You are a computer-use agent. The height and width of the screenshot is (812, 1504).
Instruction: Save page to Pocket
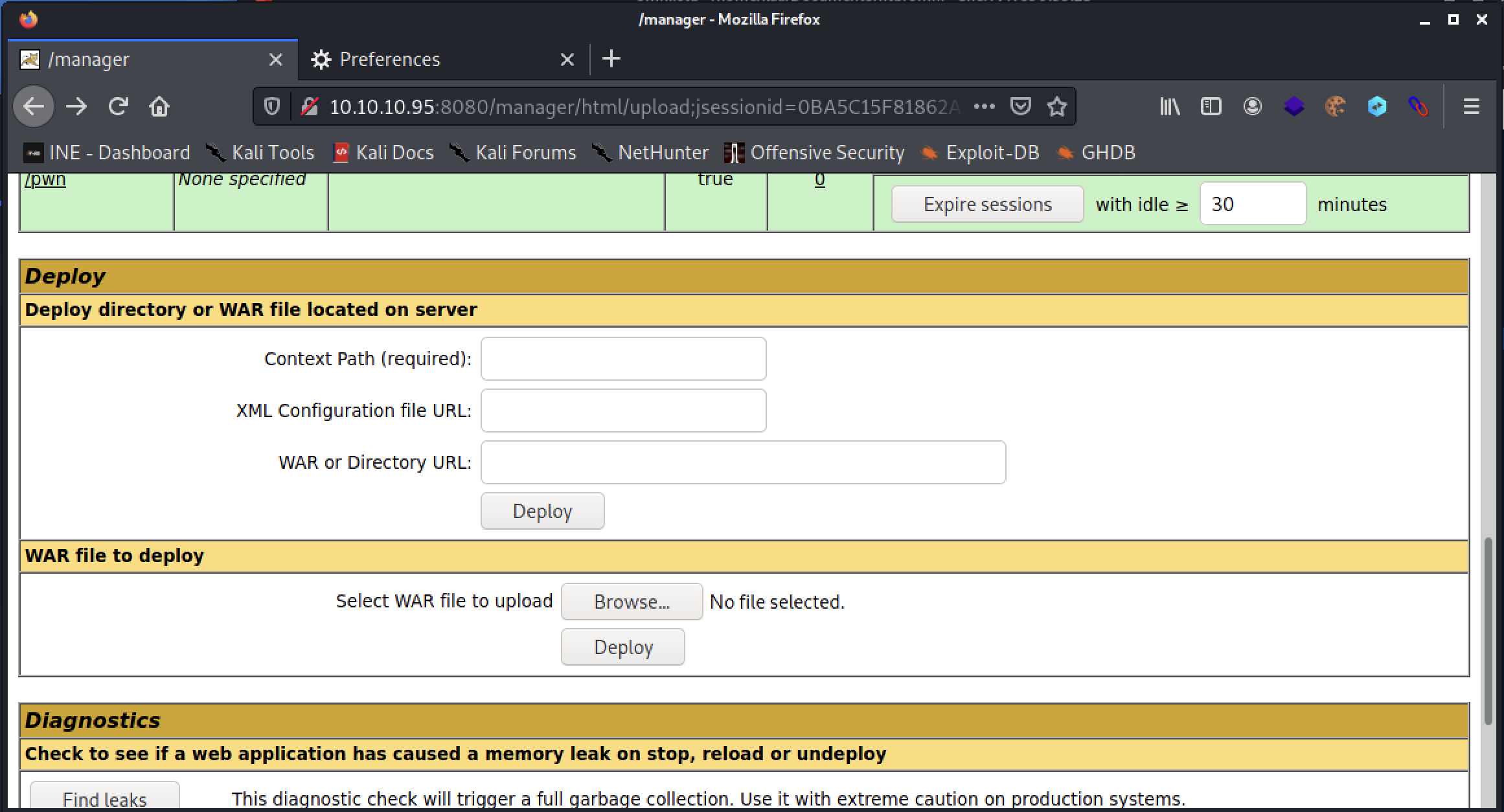(x=1020, y=106)
